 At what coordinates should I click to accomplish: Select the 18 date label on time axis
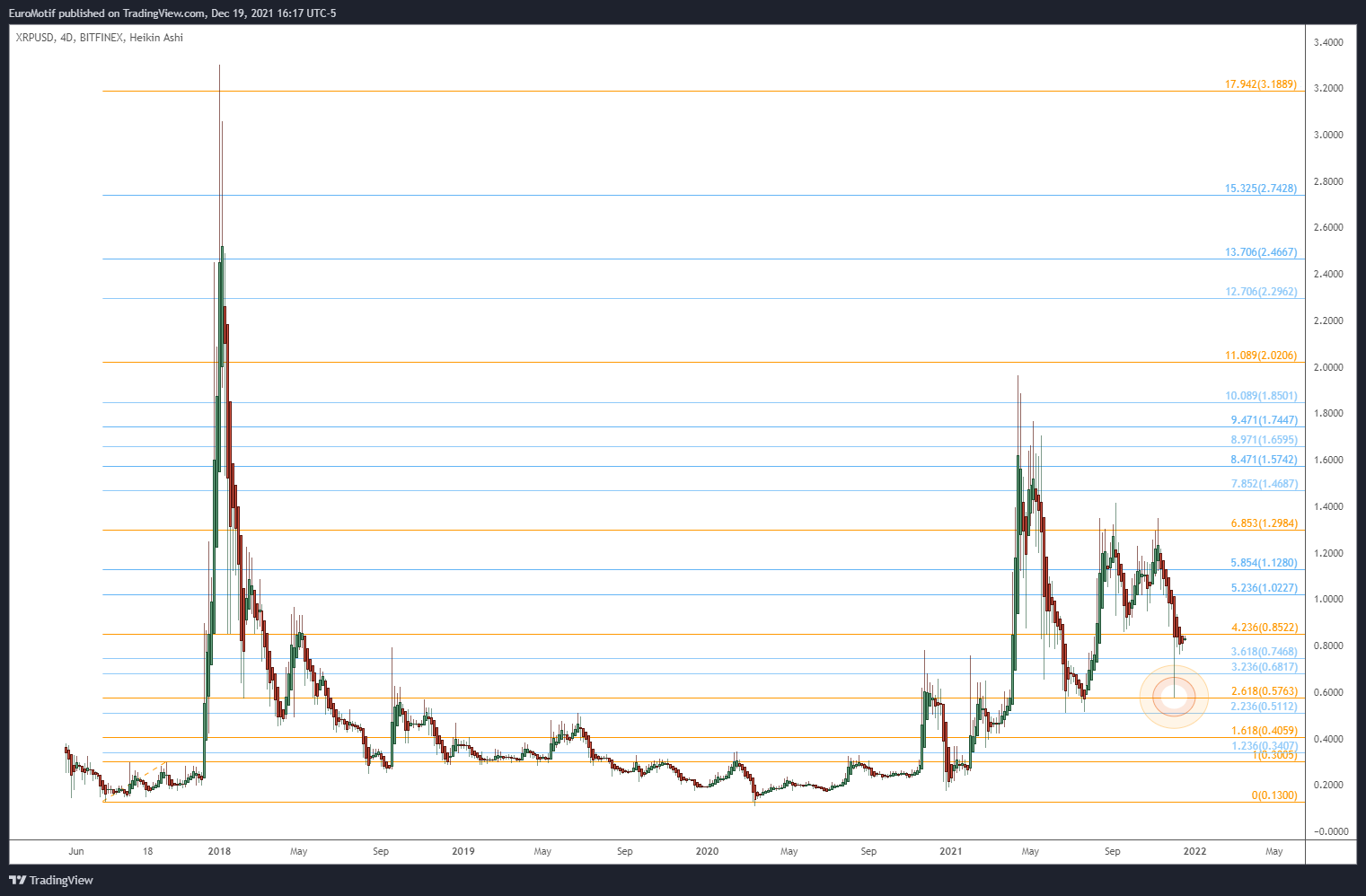pos(147,851)
